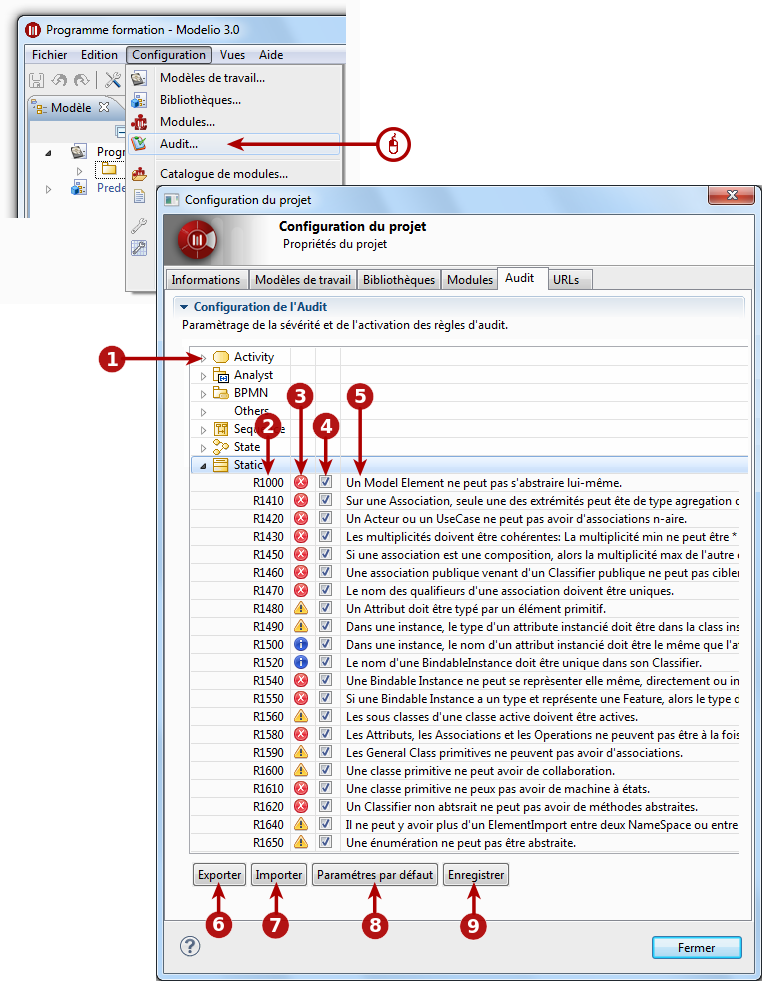The image size is (768, 986).
Task: Click the wrench and screwdriver toolbar icon
Action: 113,80
